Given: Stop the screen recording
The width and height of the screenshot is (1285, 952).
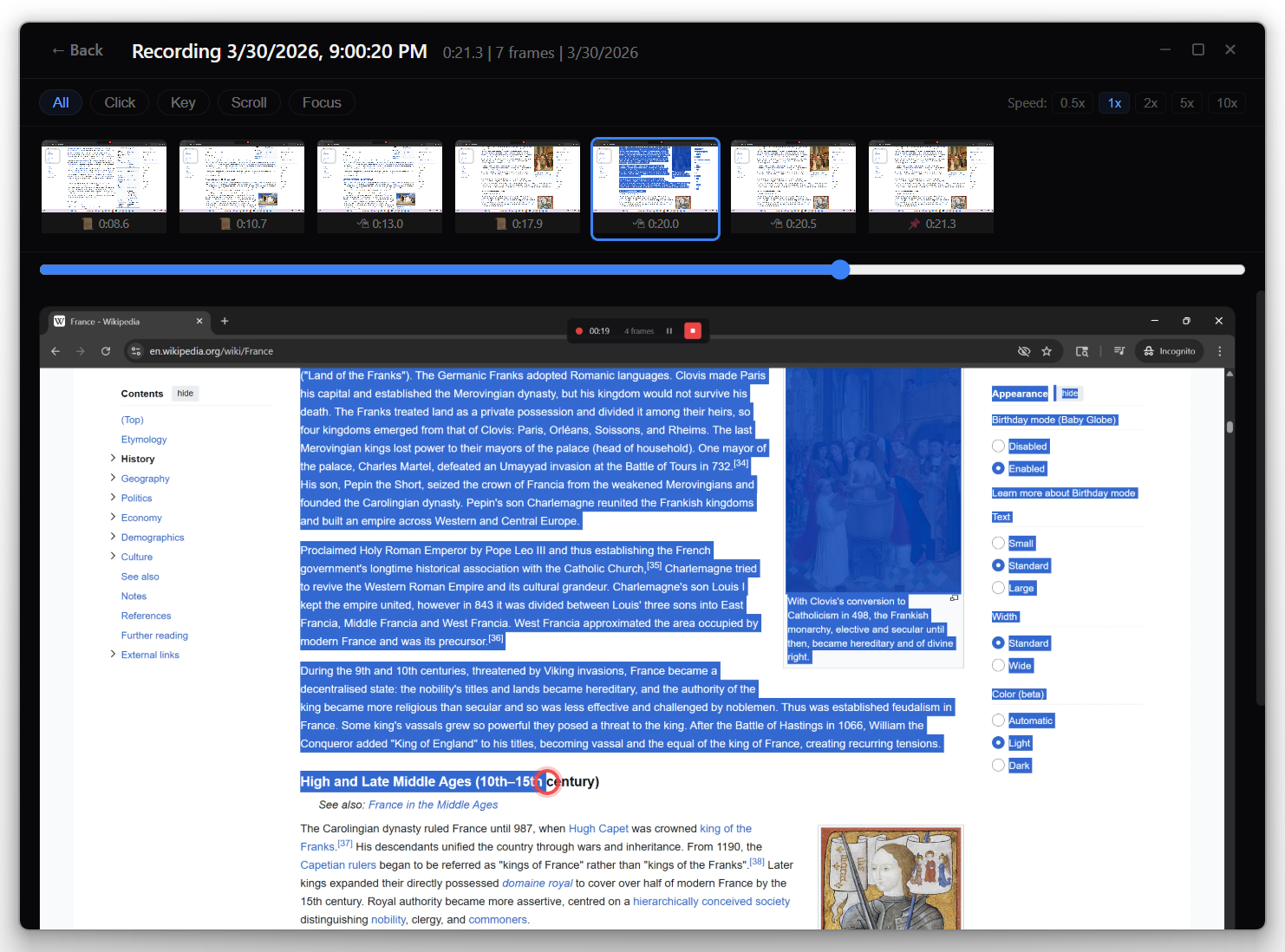Looking at the screenshot, I should pyautogui.click(x=693, y=330).
